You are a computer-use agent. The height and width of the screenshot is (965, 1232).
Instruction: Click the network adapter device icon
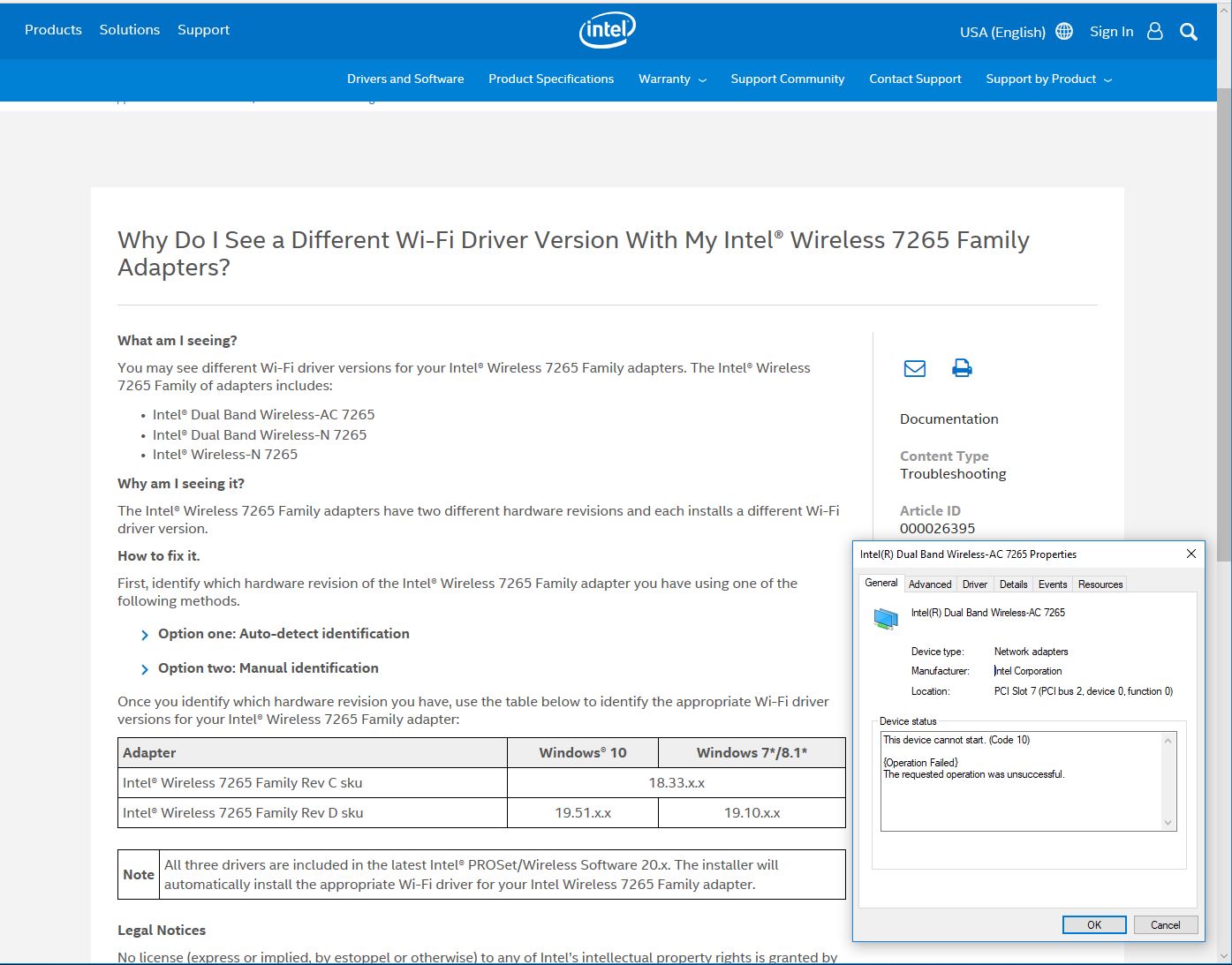885,618
